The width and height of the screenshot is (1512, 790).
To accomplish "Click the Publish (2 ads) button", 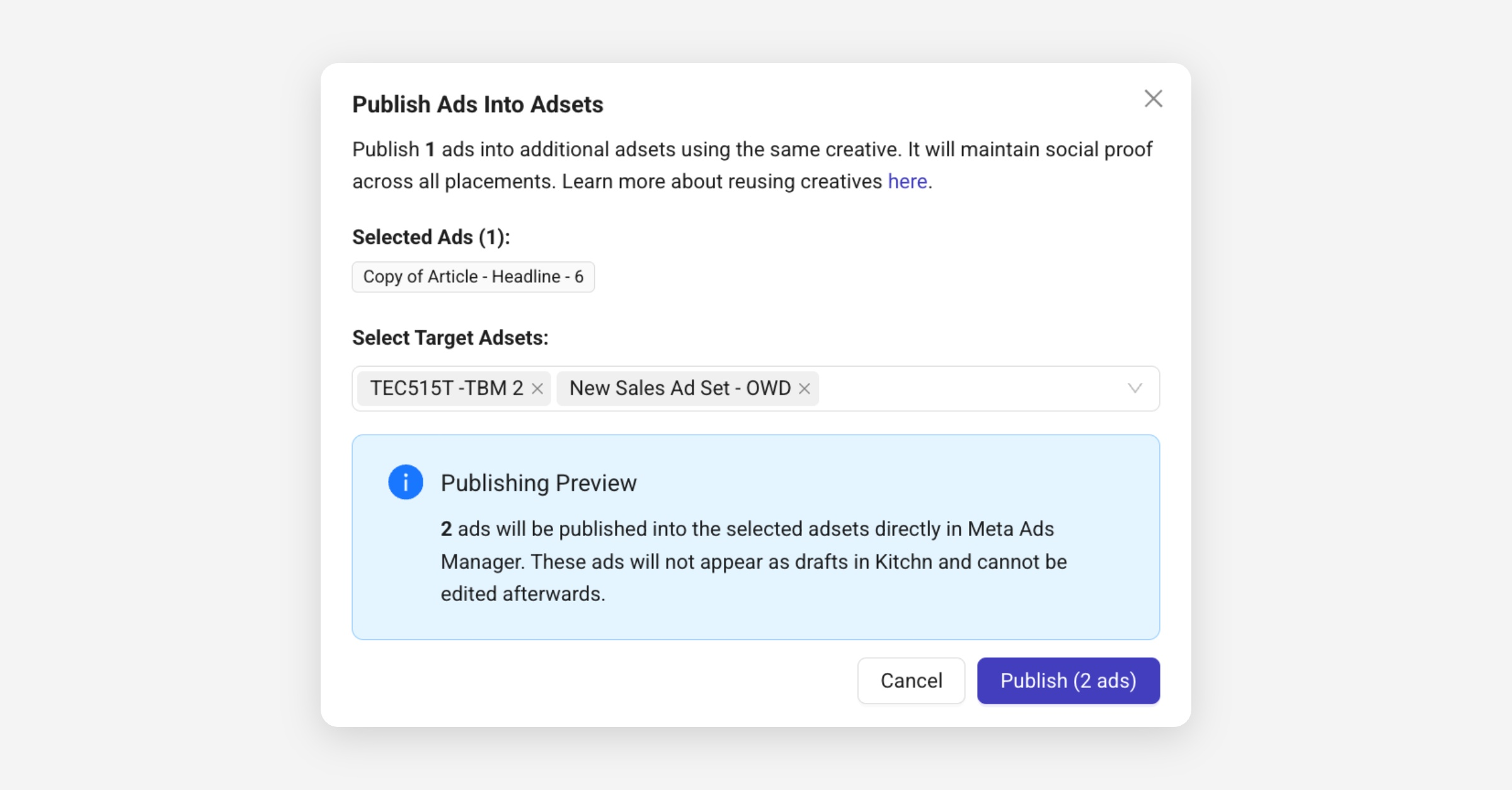I will point(1068,680).
